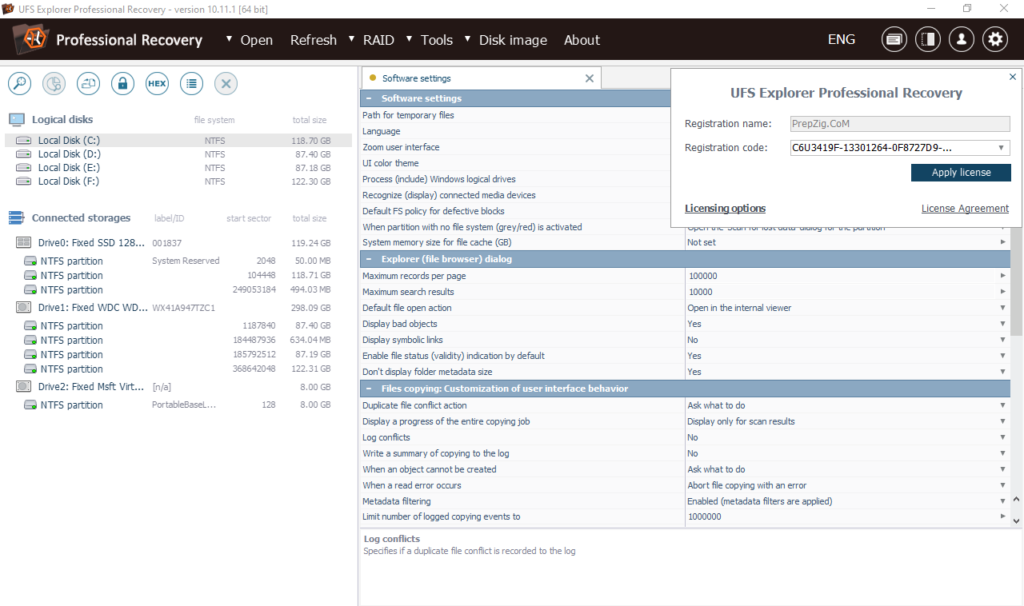Click the greyed partition search toolbar icon
This screenshot has height=606, width=1024.
54,84
